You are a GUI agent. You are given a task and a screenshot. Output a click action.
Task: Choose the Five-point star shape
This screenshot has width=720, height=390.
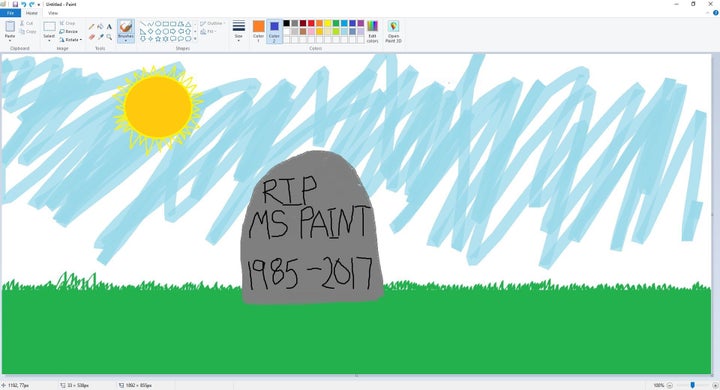click(x=158, y=39)
